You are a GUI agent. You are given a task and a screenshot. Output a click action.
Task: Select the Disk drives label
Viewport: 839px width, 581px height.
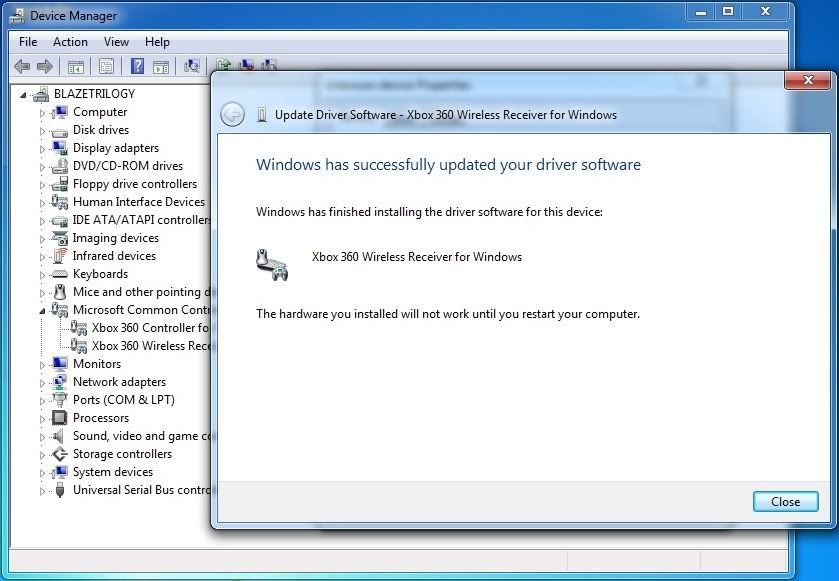(x=101, y=130)
